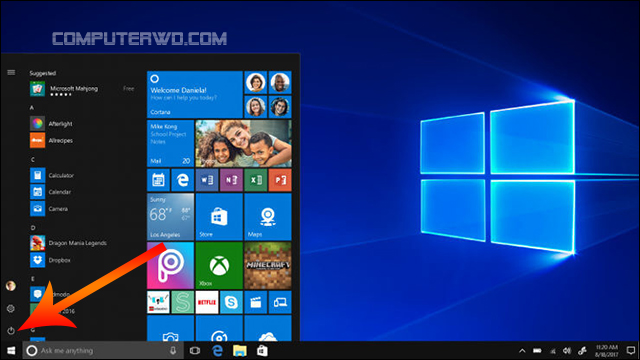Open the Start menu hamburger button
640x360 pixels.
pyautogui.click(x=11, y=73)
